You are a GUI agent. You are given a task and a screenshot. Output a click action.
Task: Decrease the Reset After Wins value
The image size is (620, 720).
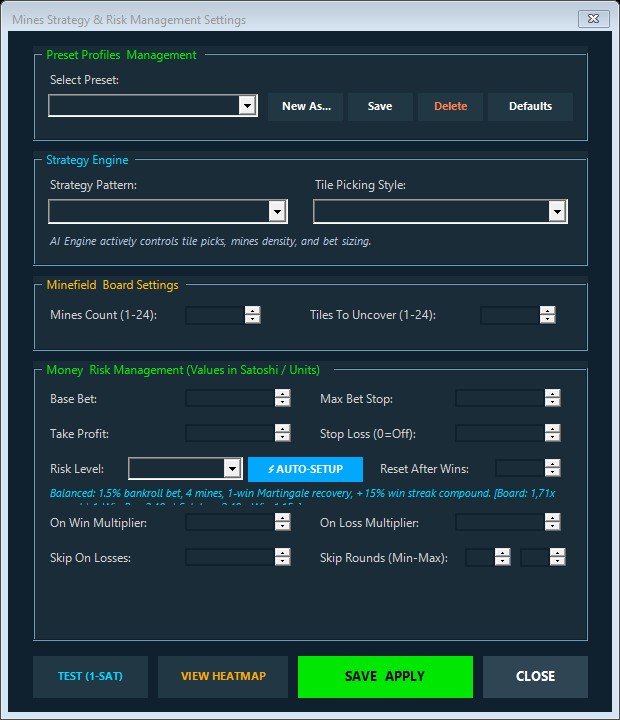[x=552, y=472]
